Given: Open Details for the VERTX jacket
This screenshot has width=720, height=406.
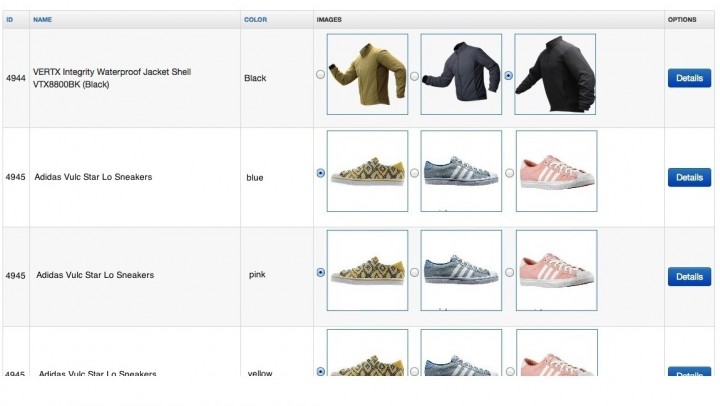Looking at the screenshot, I should 689,78.
